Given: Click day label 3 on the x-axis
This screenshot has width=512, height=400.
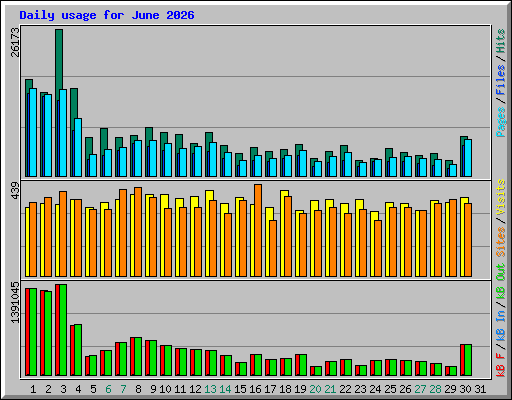Looking at the screenshot, I should click(x=63, y=389).
